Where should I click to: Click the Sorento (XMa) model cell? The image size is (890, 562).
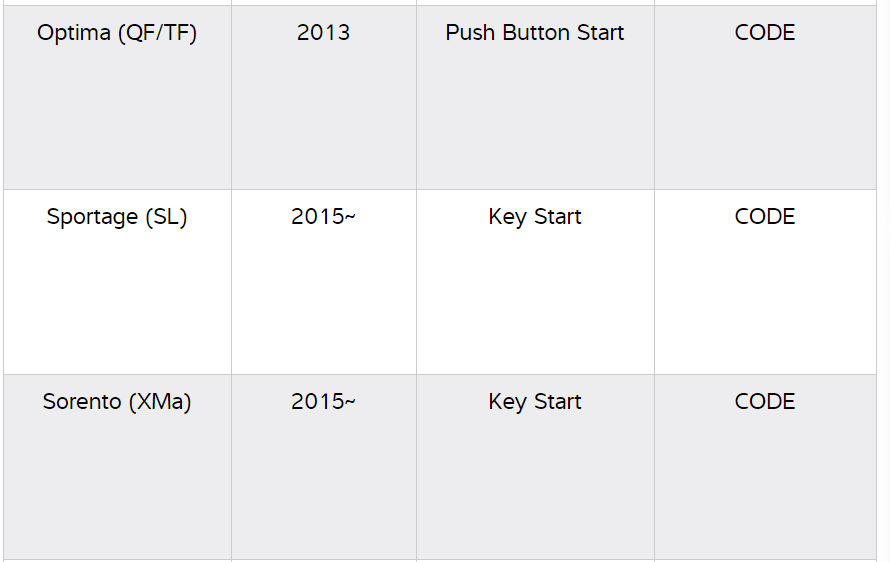117,402
